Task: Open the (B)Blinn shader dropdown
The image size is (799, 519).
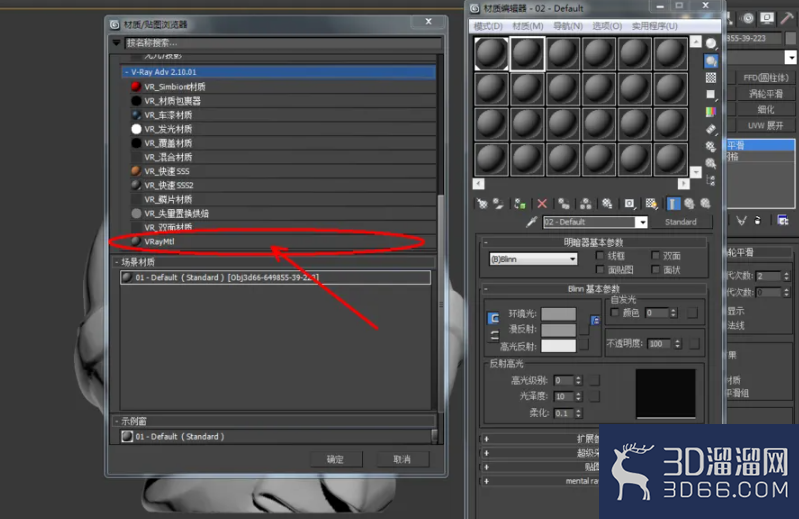Action: [533, 259]
